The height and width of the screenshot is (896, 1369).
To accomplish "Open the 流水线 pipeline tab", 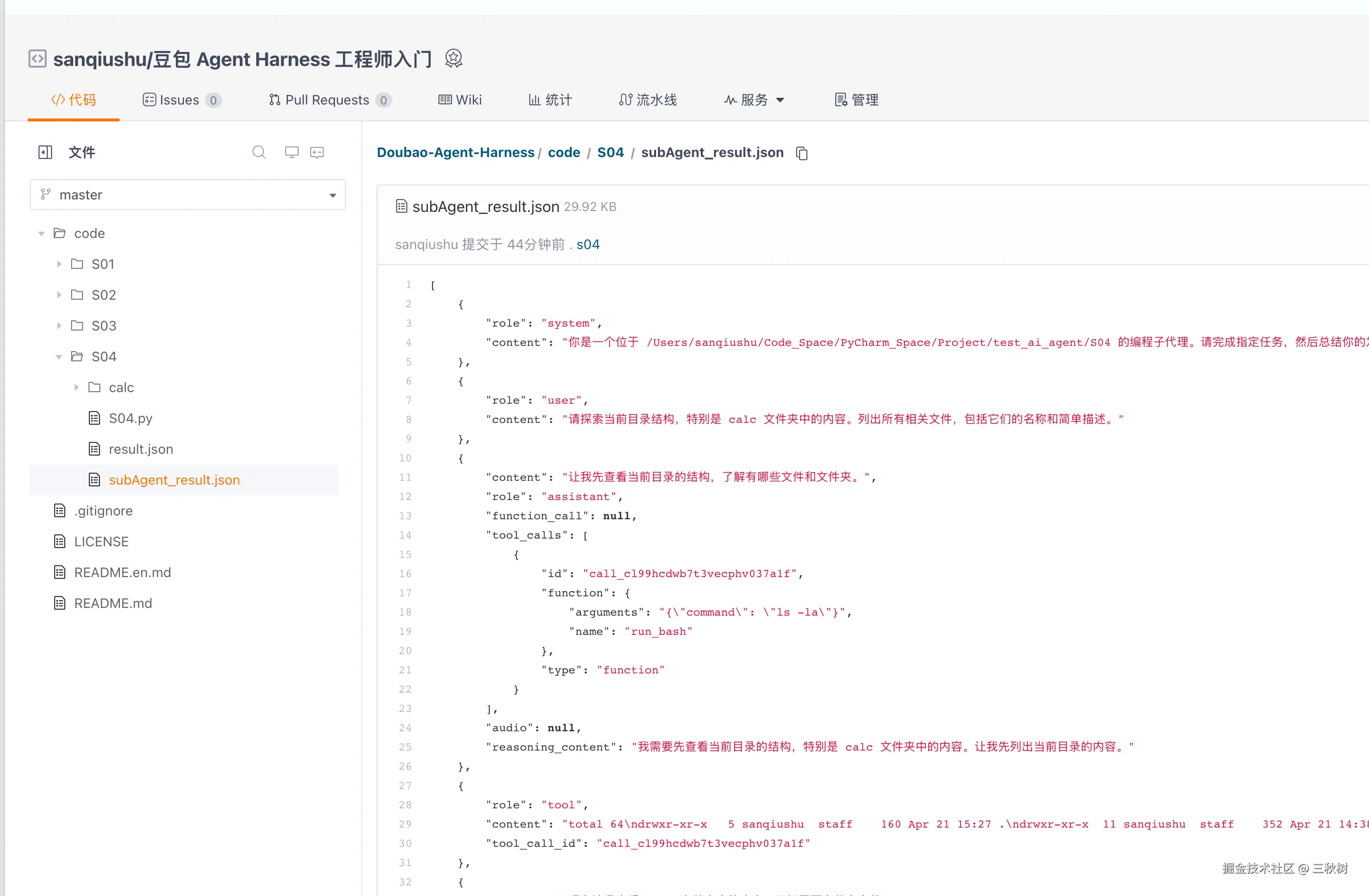I will pyautogui.click(x=648, y=100).
